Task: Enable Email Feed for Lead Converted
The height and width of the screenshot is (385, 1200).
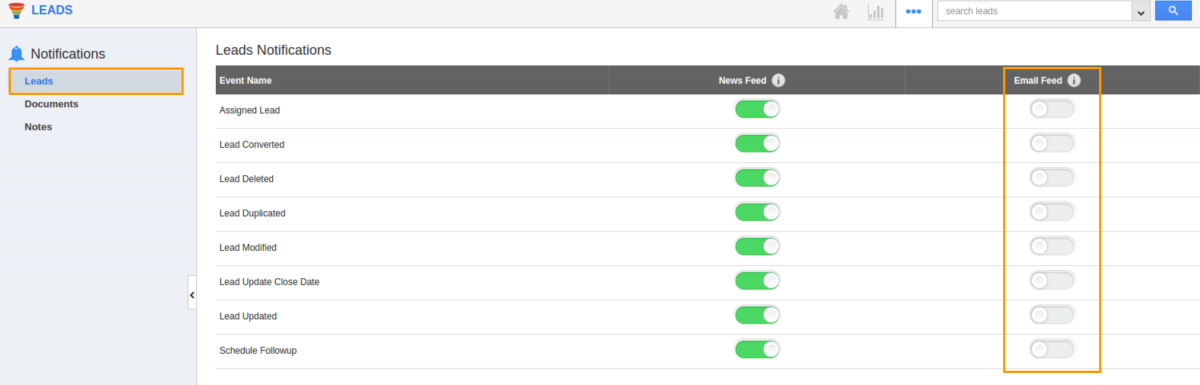Action: 1052,143
